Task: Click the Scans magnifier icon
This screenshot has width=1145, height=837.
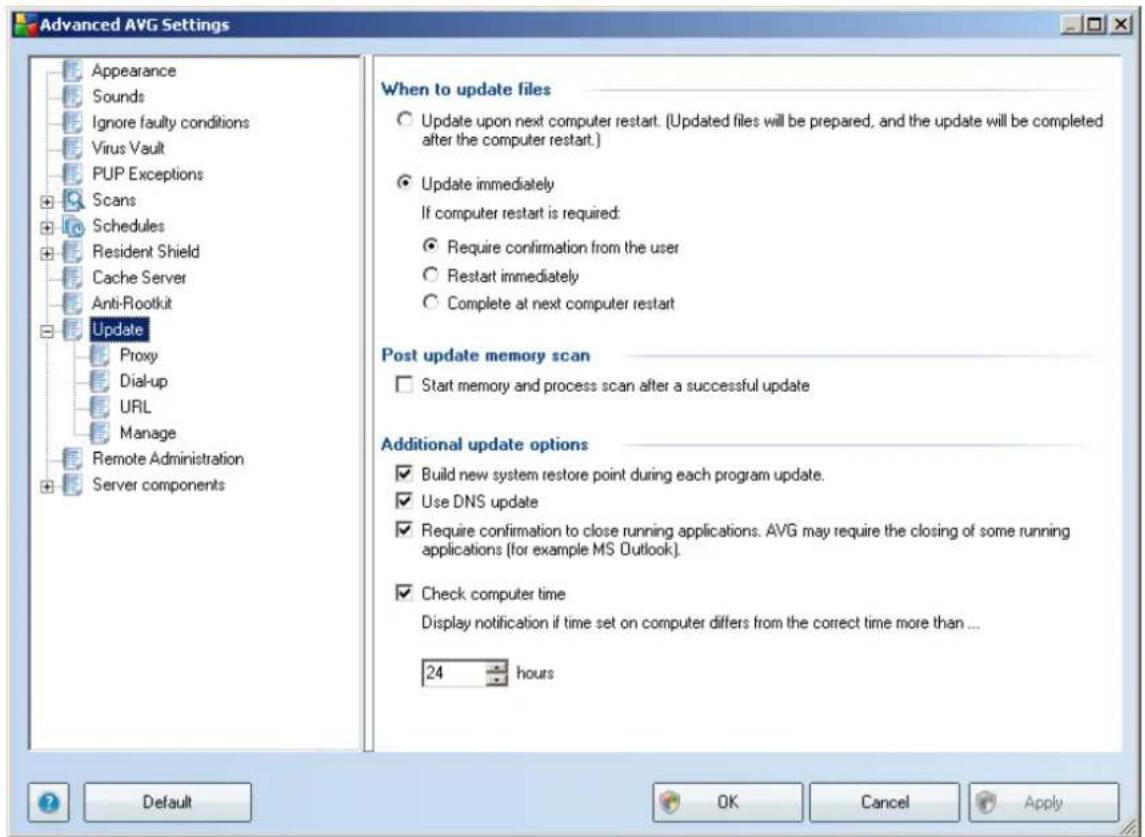Action: [x=74, y=199]
